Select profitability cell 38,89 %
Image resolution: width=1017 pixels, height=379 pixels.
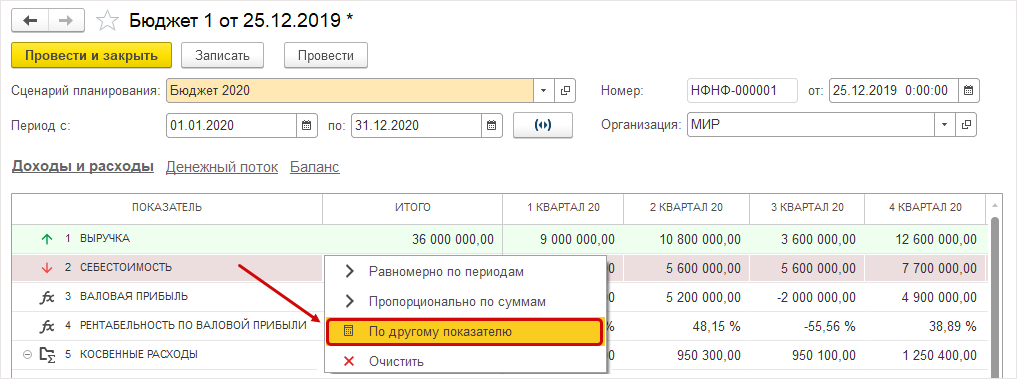tap(925, 326)
